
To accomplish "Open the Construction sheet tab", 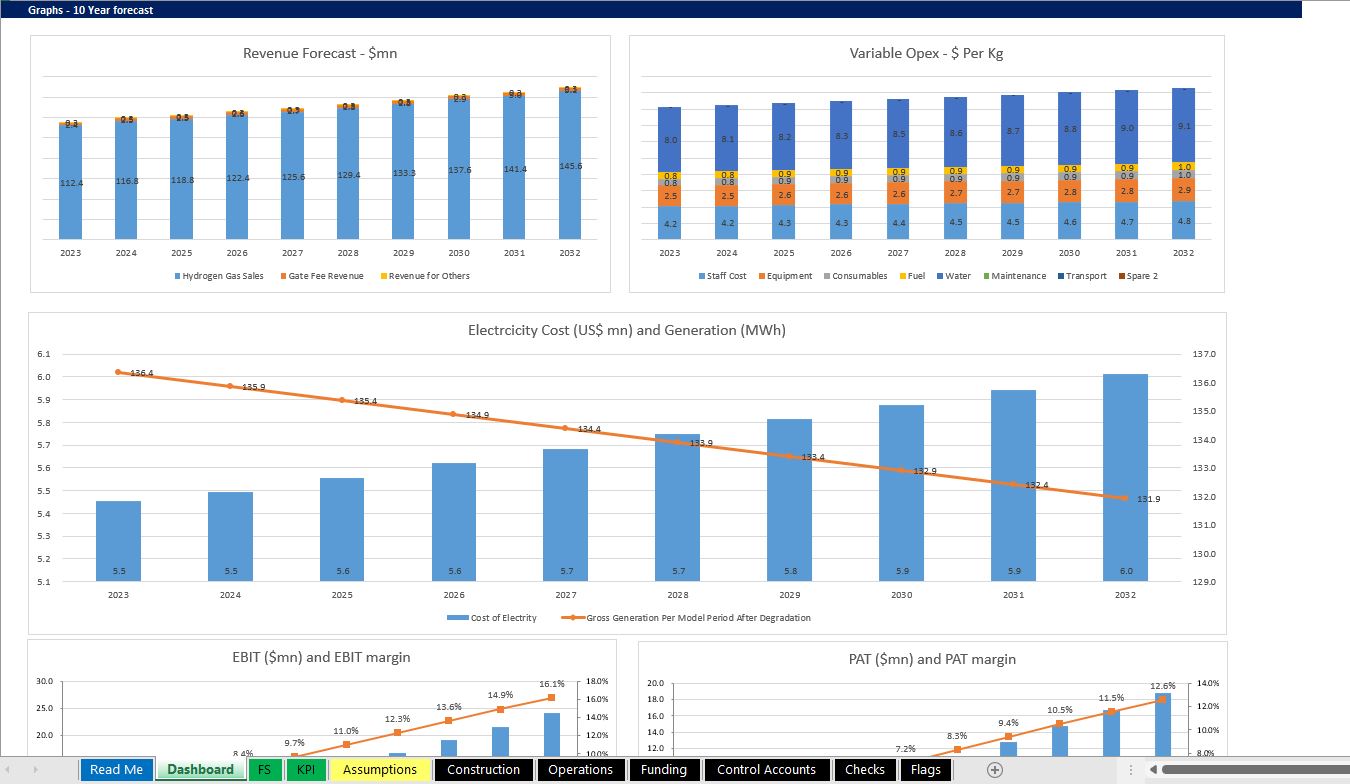I will coord(483,769).
